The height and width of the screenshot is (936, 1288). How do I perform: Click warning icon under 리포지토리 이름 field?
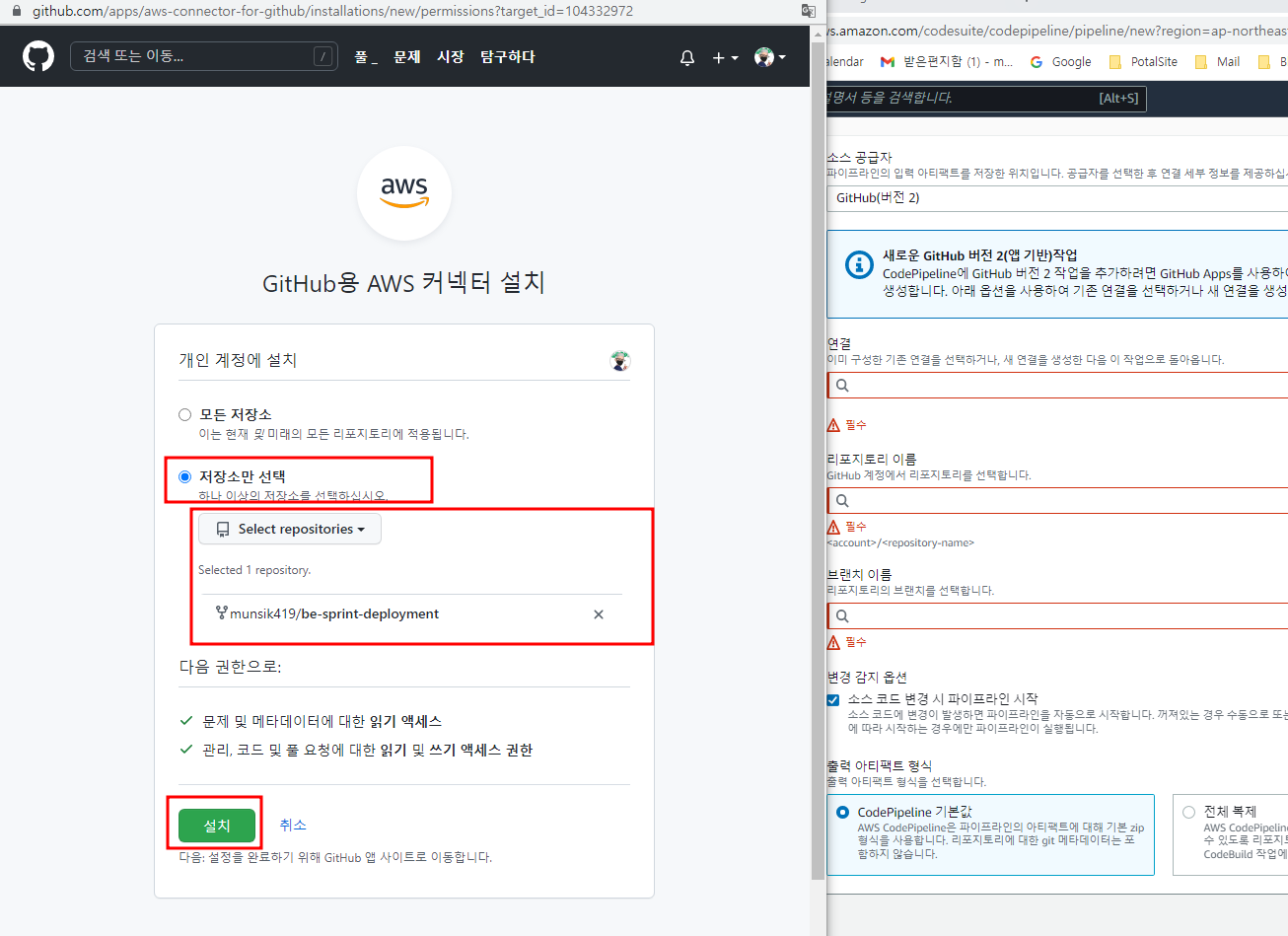[x=833, y=527]
